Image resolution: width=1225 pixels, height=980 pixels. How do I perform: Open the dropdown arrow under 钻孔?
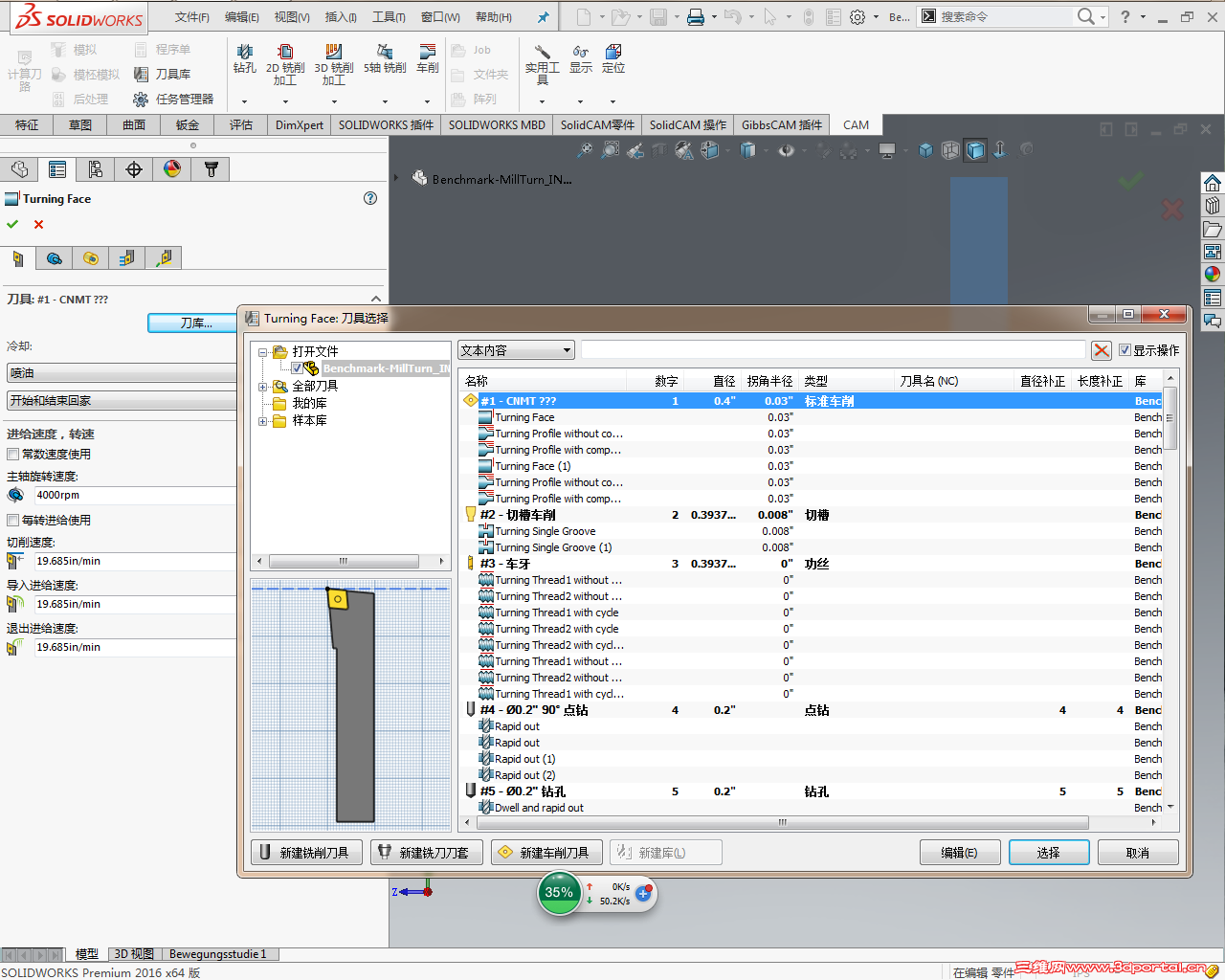245,101
